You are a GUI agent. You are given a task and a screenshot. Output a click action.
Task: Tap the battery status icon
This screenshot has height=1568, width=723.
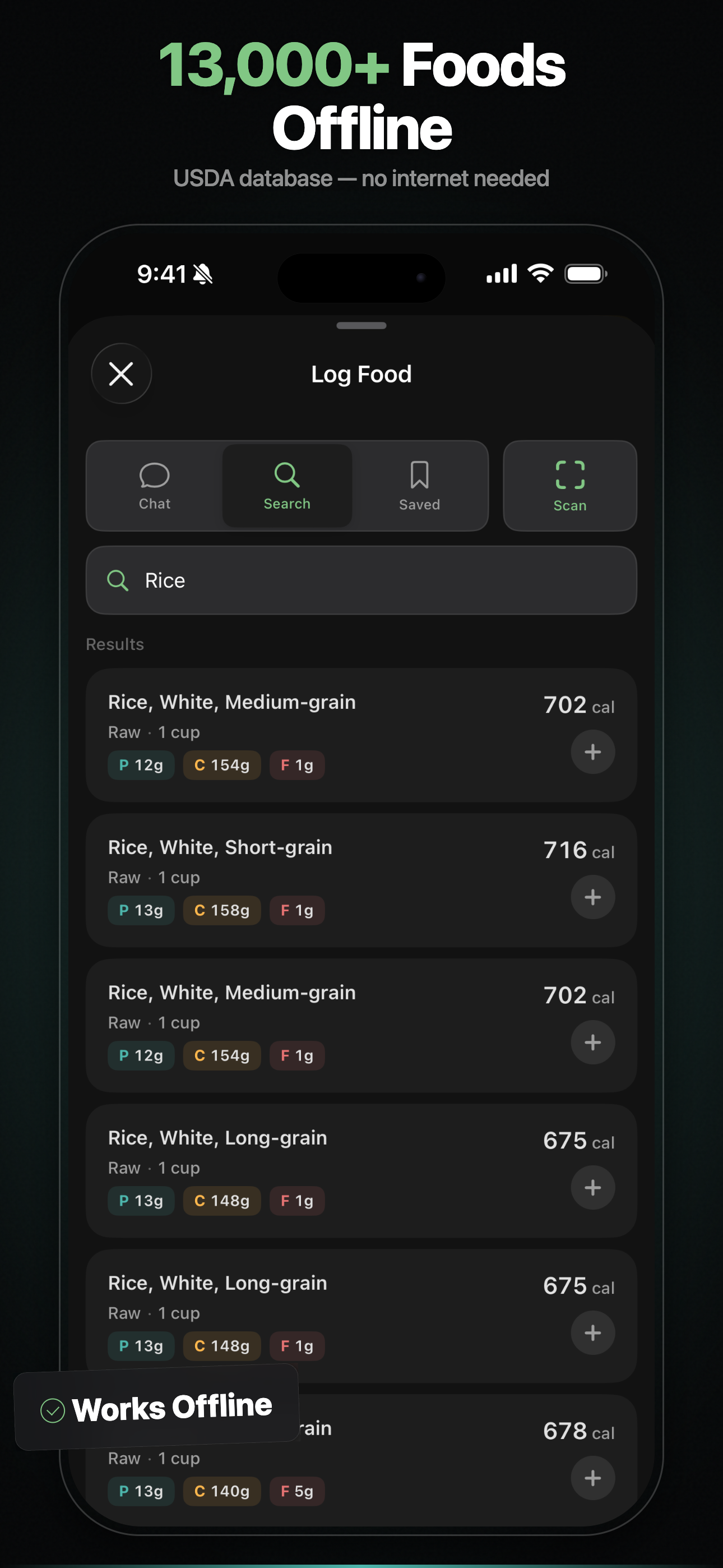586,274
